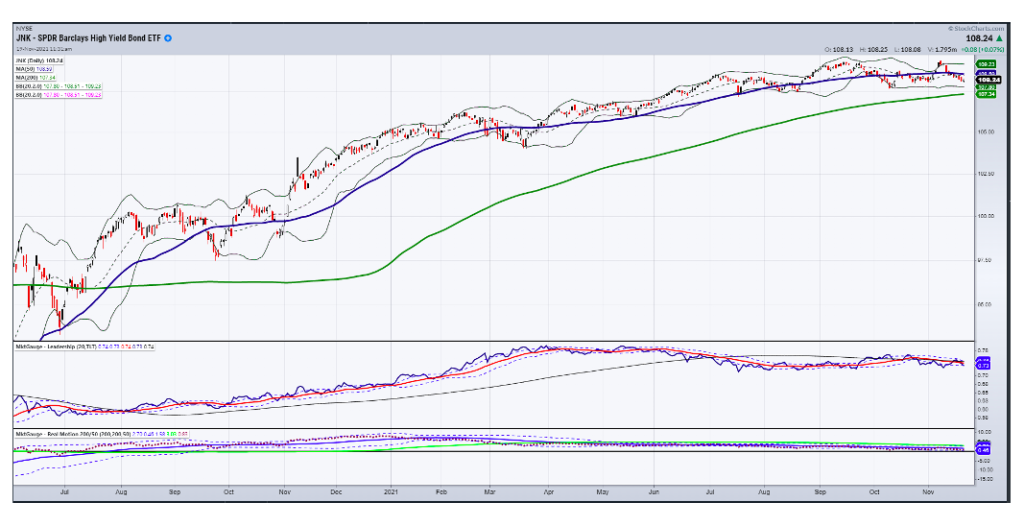Click the topmost green axis price tag
Screen dimensions: 1024x526
click(x=985, y=63)
